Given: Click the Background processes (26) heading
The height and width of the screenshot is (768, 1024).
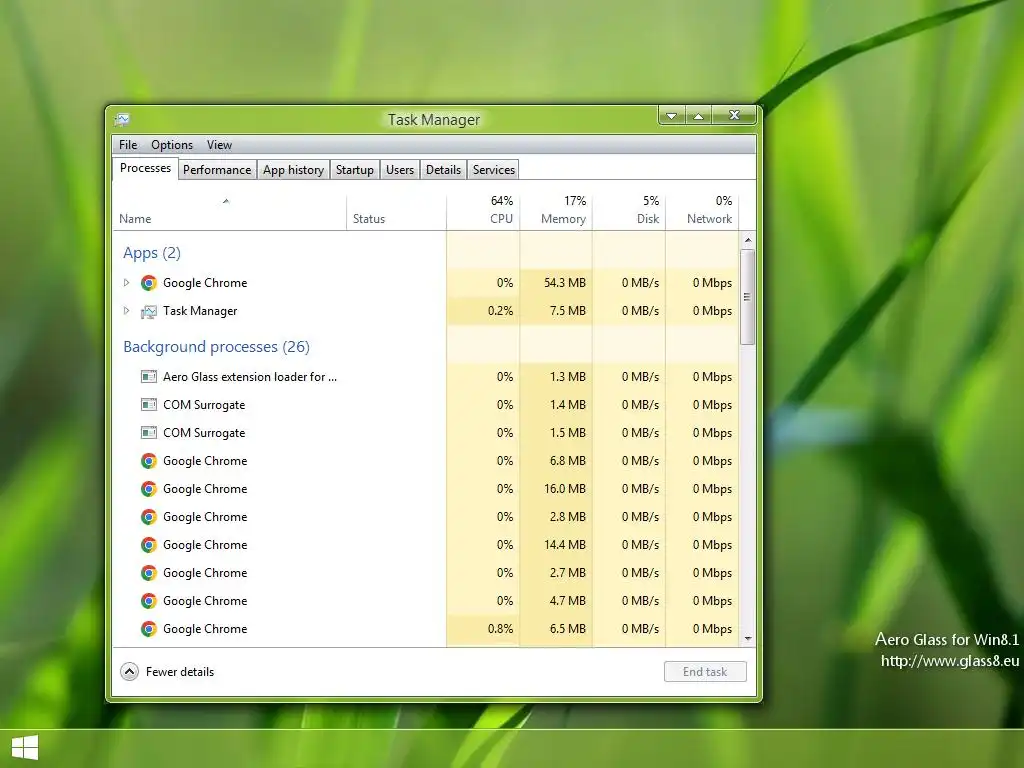Looking at the screenshot, I should tap(216, 347).
